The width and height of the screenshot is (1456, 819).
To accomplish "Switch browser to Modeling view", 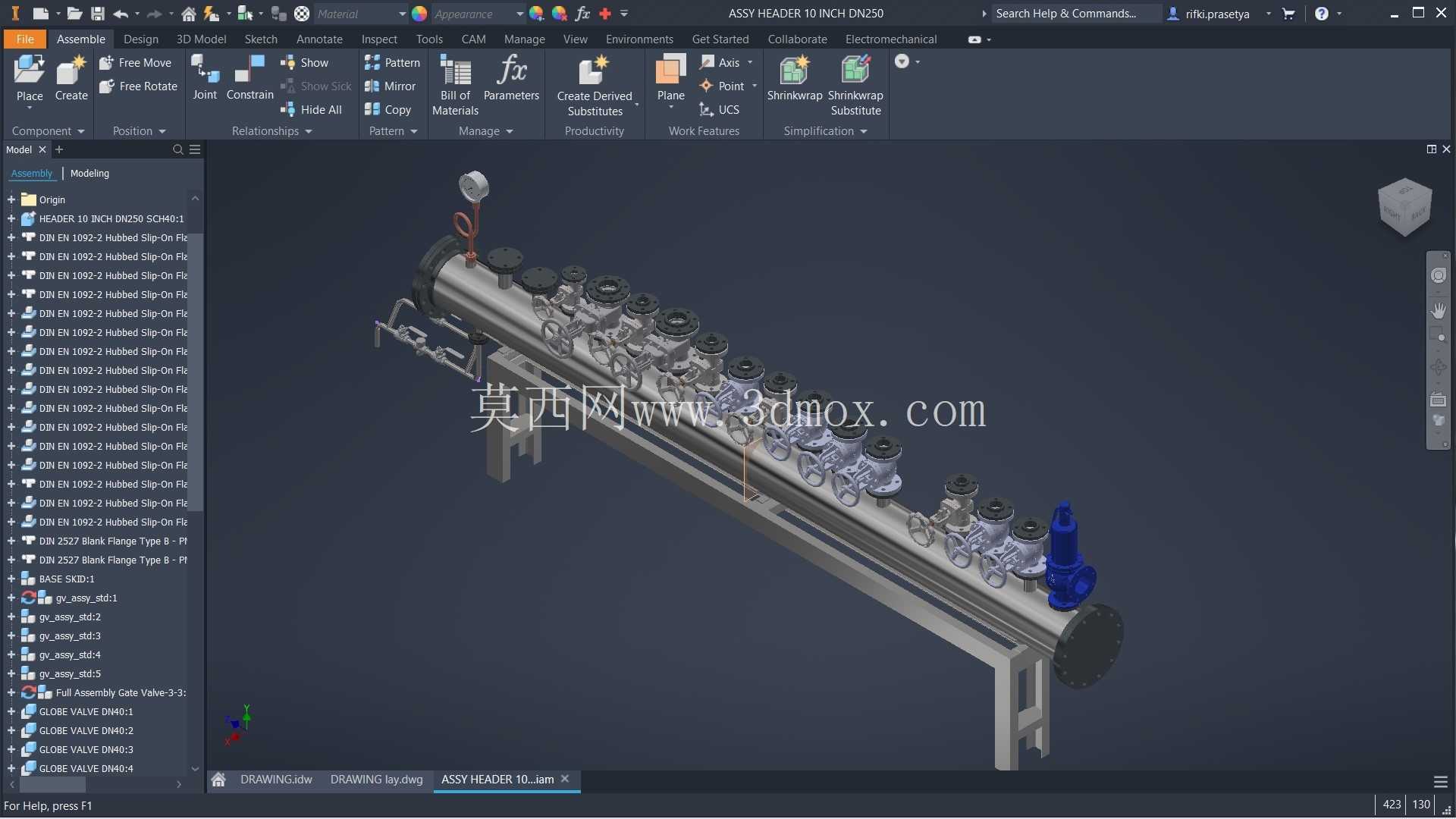I will (x=89, y=174).
